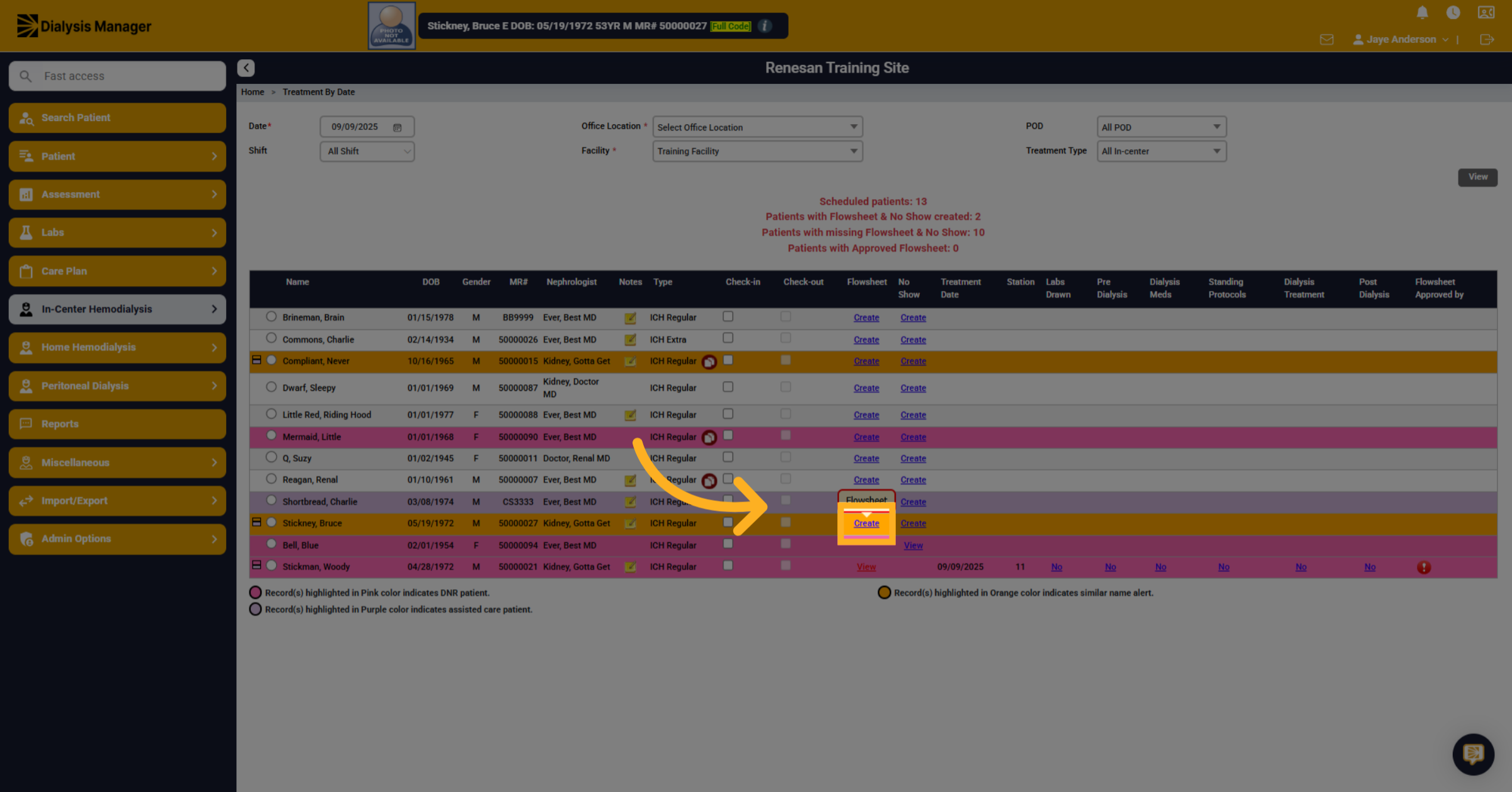Open notes icon for Little Red, Riding Hood

pyautogui.click(x=630, y=415)
